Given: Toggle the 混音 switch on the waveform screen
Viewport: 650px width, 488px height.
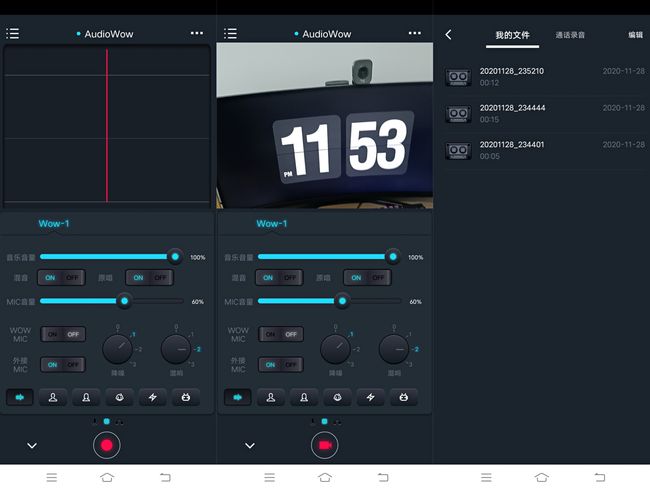Looking at the screenshot, I should (x=61, y=278).
